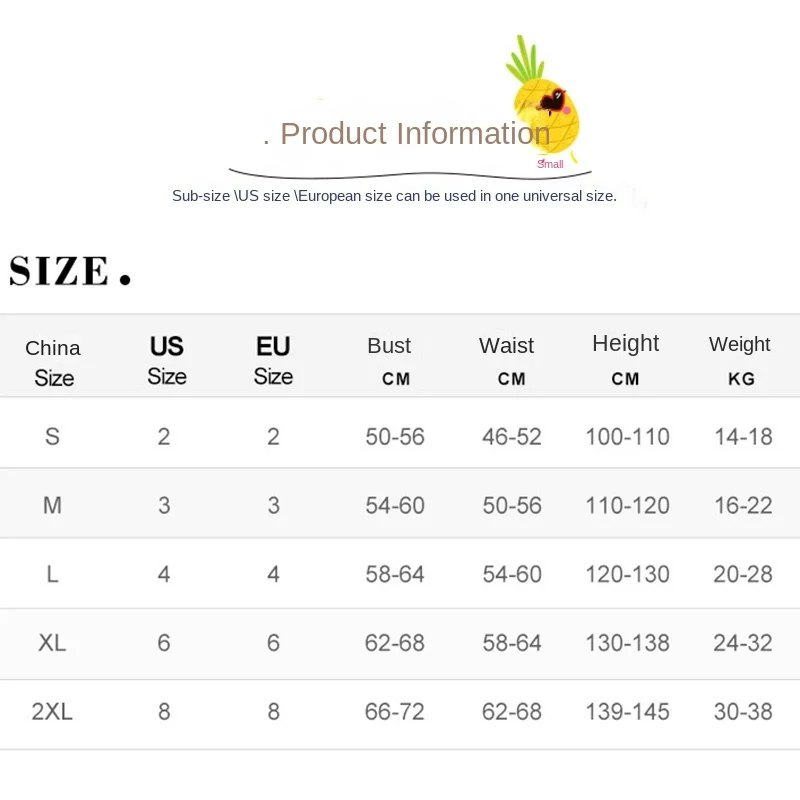Click the EU Size column header
Image resolution: width=800 pixels, height=800 pixels.
click(x=273, y=360)
